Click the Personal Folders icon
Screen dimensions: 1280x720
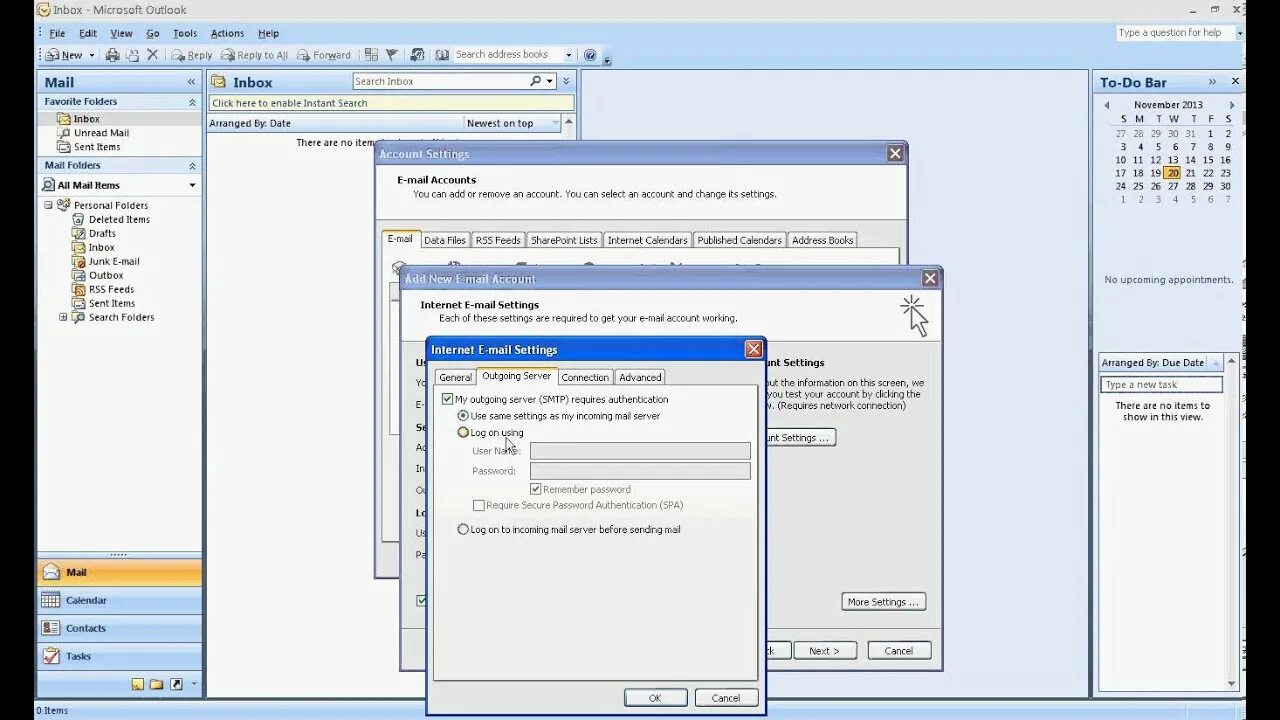64,205
